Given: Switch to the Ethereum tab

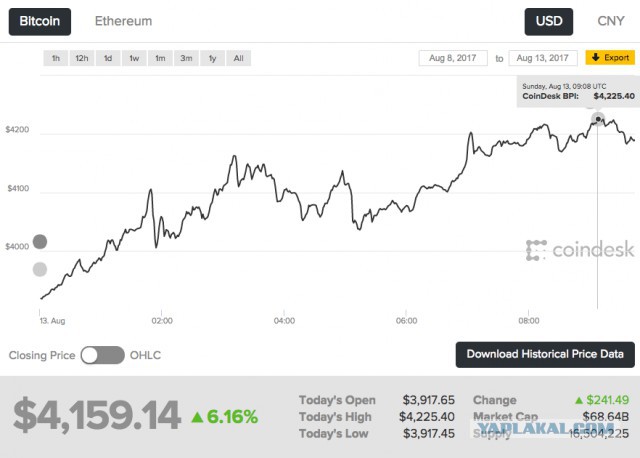Looking at the screenshot, I should [123, 21].
